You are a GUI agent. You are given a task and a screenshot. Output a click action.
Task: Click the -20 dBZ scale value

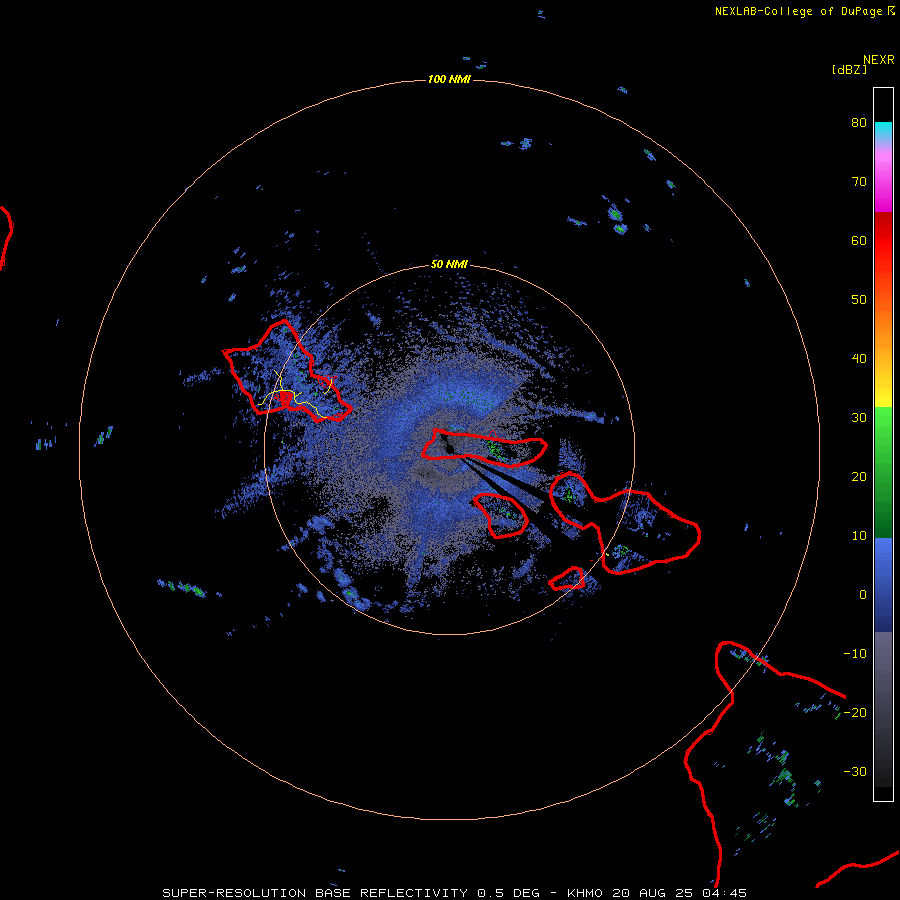(855, 713)
